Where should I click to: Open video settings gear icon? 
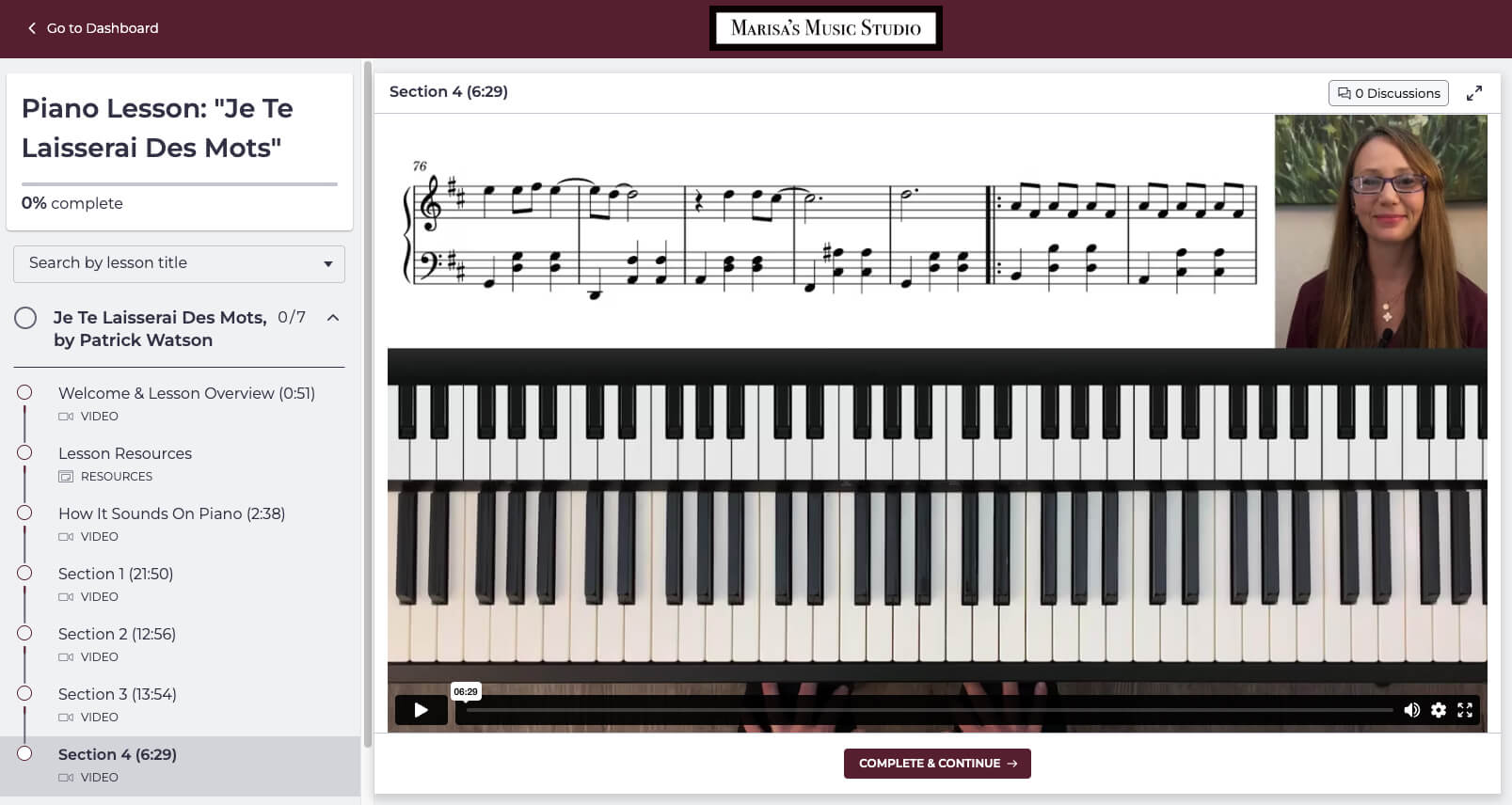tap(1439, 710)
